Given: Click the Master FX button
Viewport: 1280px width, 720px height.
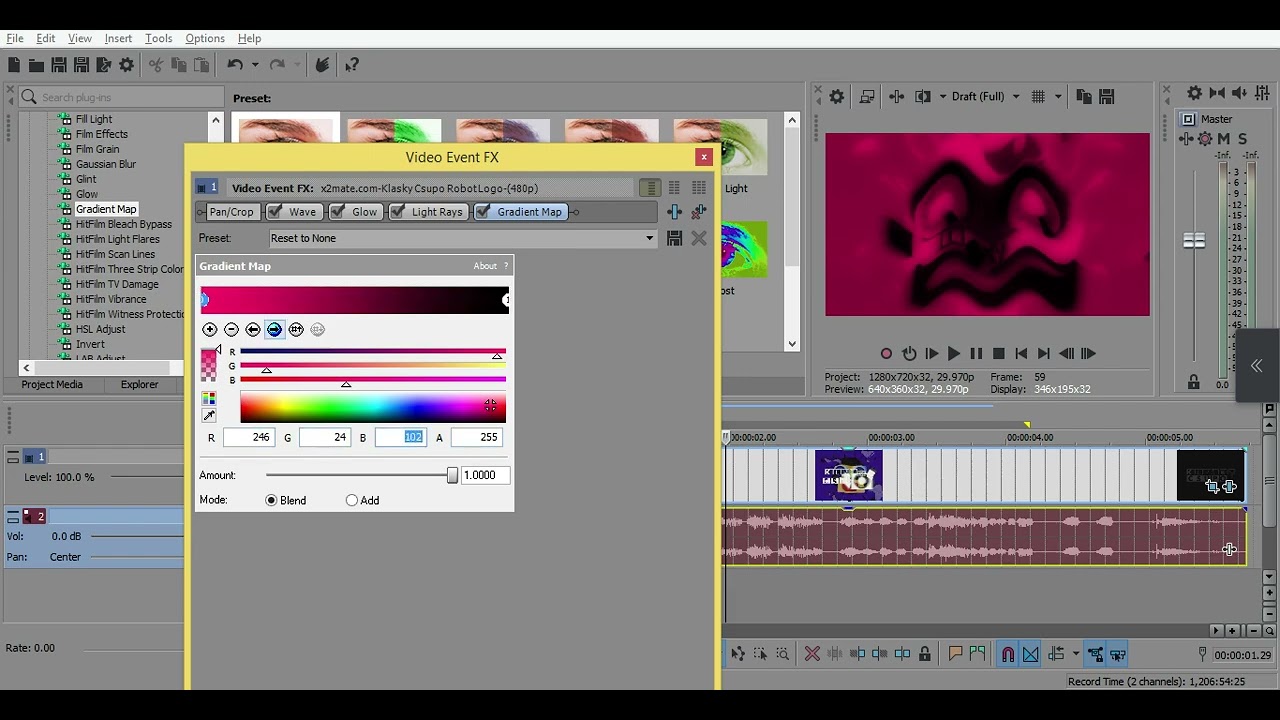Looking at the screenshot, I should click(x=1188, y=139).
